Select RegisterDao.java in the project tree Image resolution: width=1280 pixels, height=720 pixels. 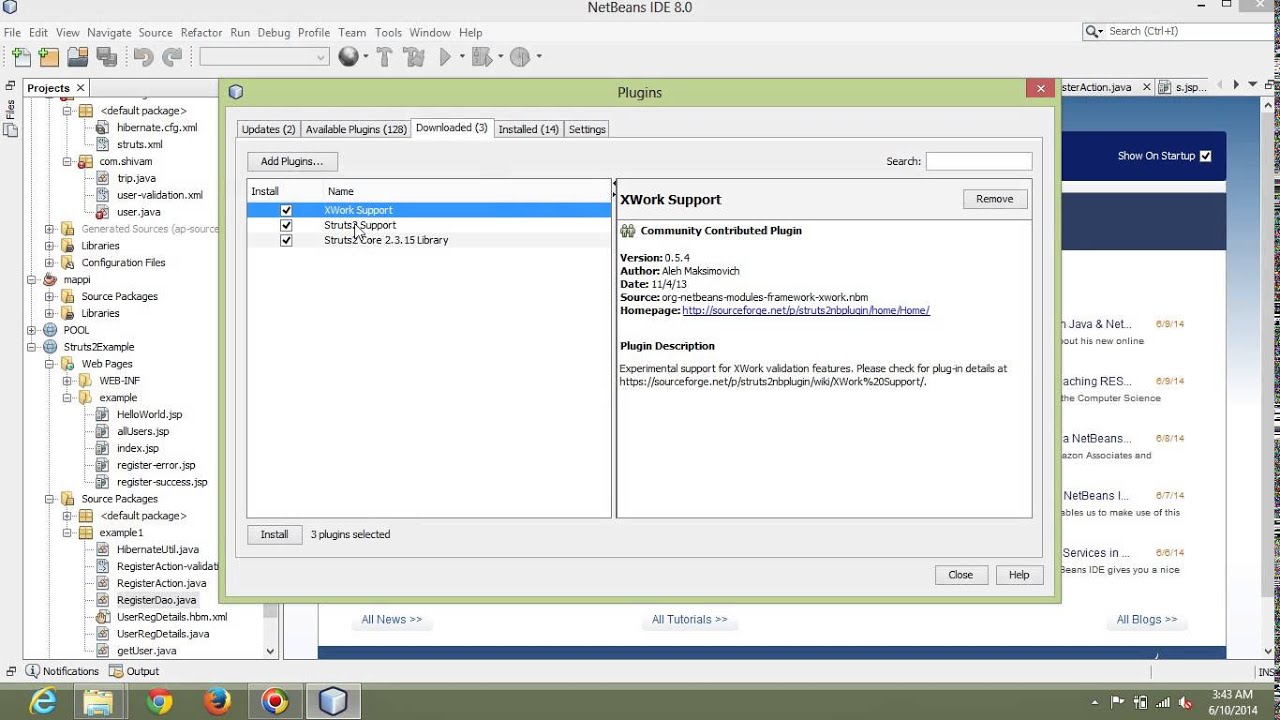coord(156,600)
